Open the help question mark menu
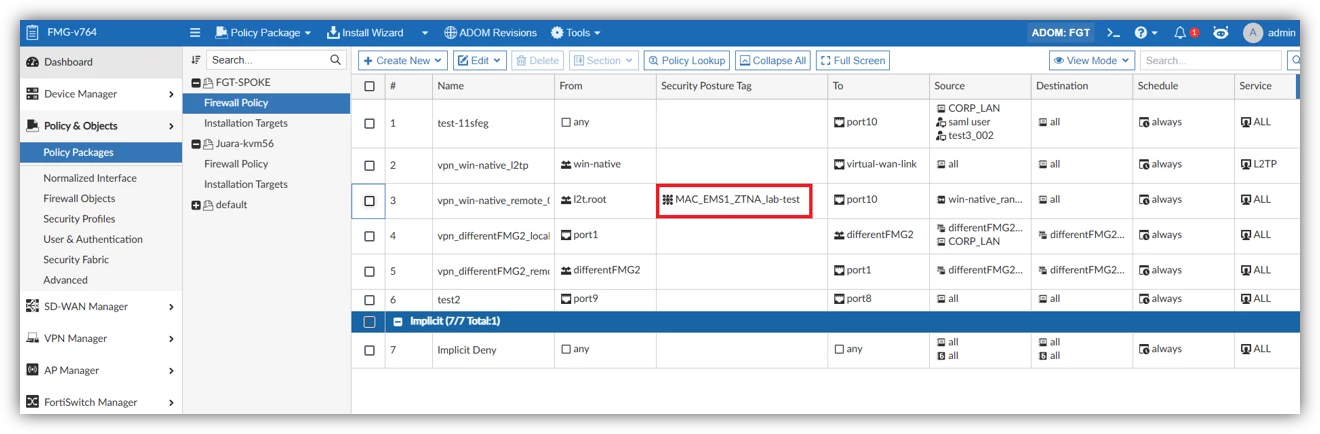Viewport: 1320px width, 434px height. click(x=1146, y=33)
